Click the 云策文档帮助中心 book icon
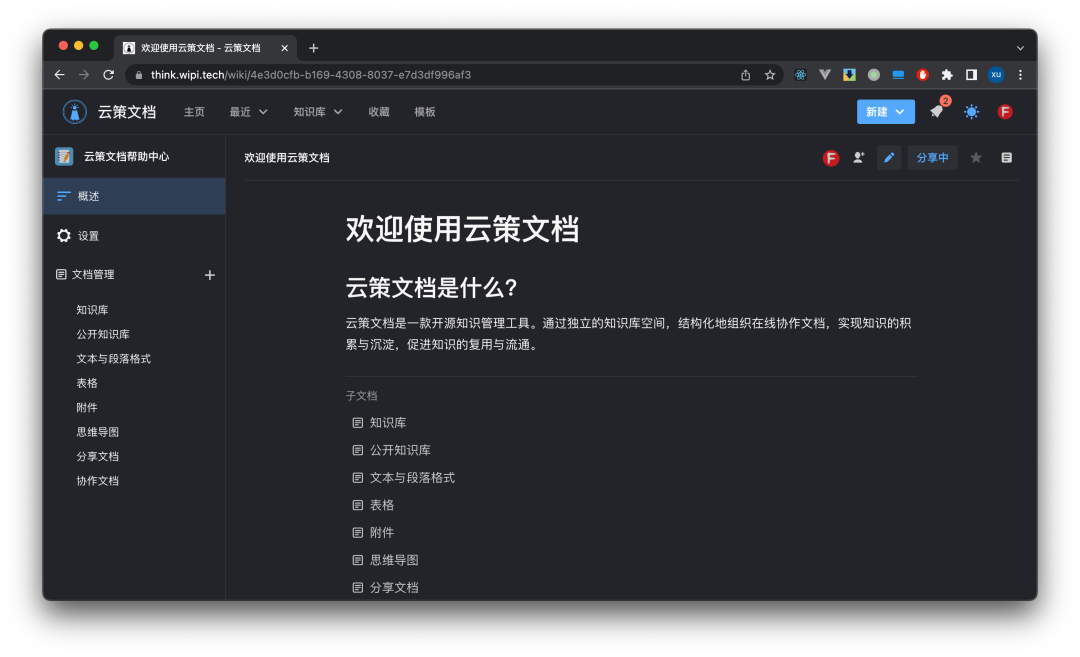1080x657 pixels. pyautogui.click(x=64, y=156)
